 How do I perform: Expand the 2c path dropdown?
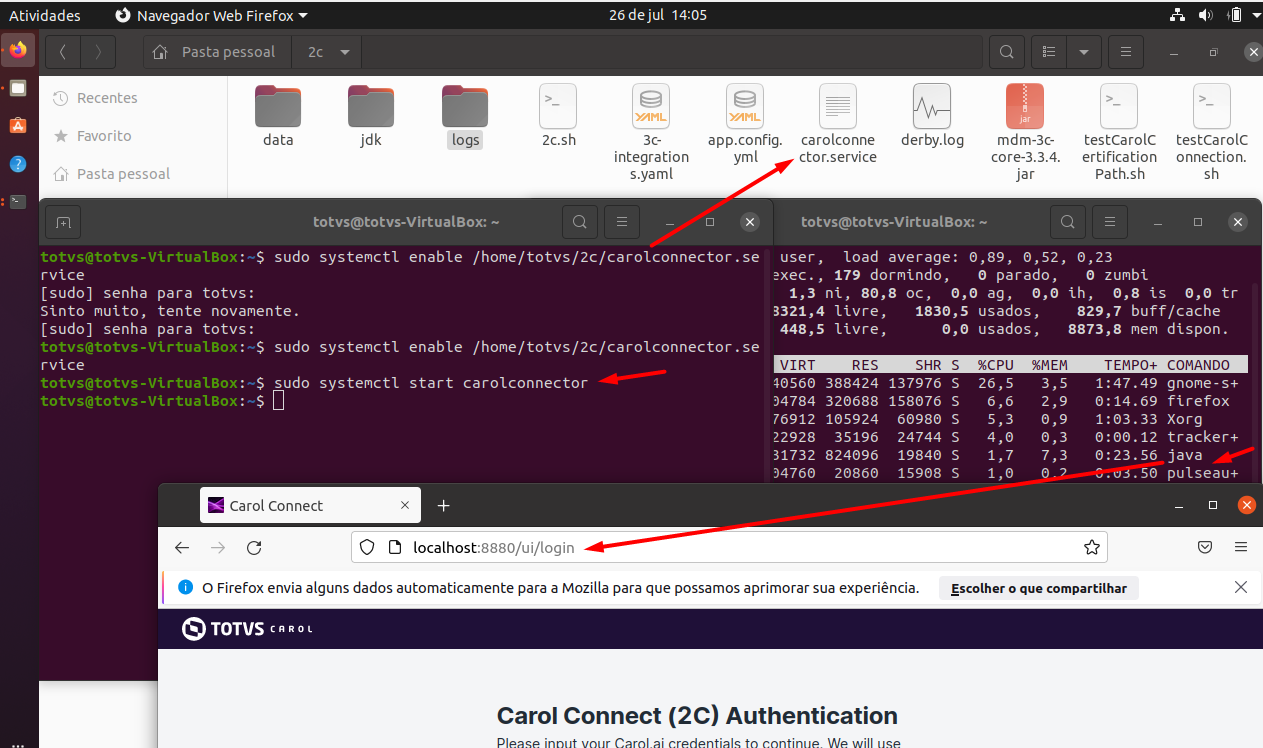[x=345, y=52]
